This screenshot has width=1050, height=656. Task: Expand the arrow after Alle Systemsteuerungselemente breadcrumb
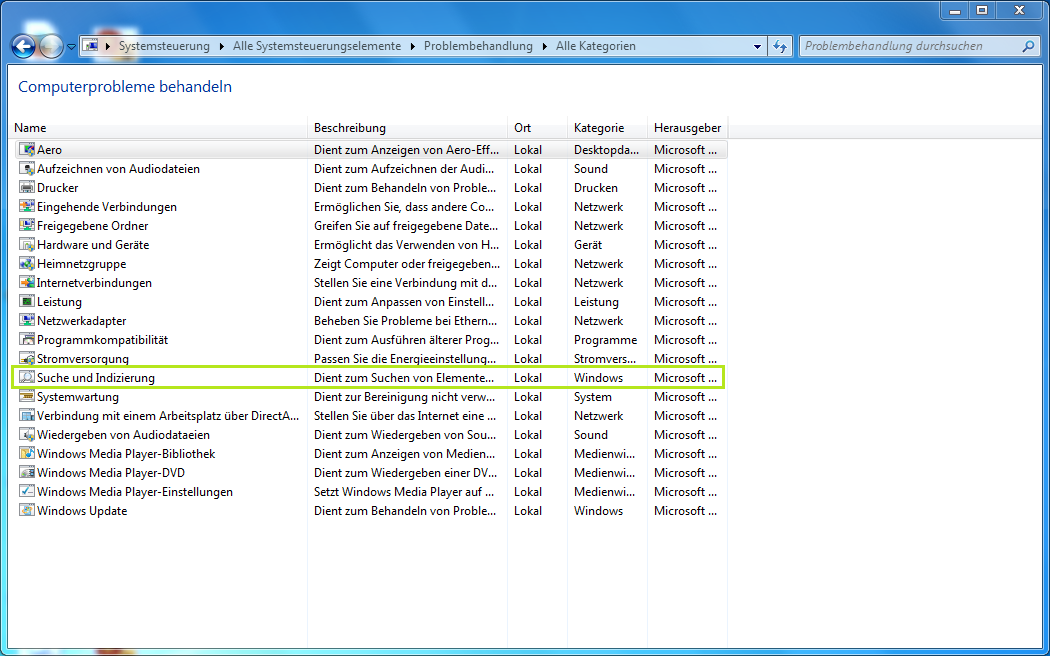click(412, 46)
